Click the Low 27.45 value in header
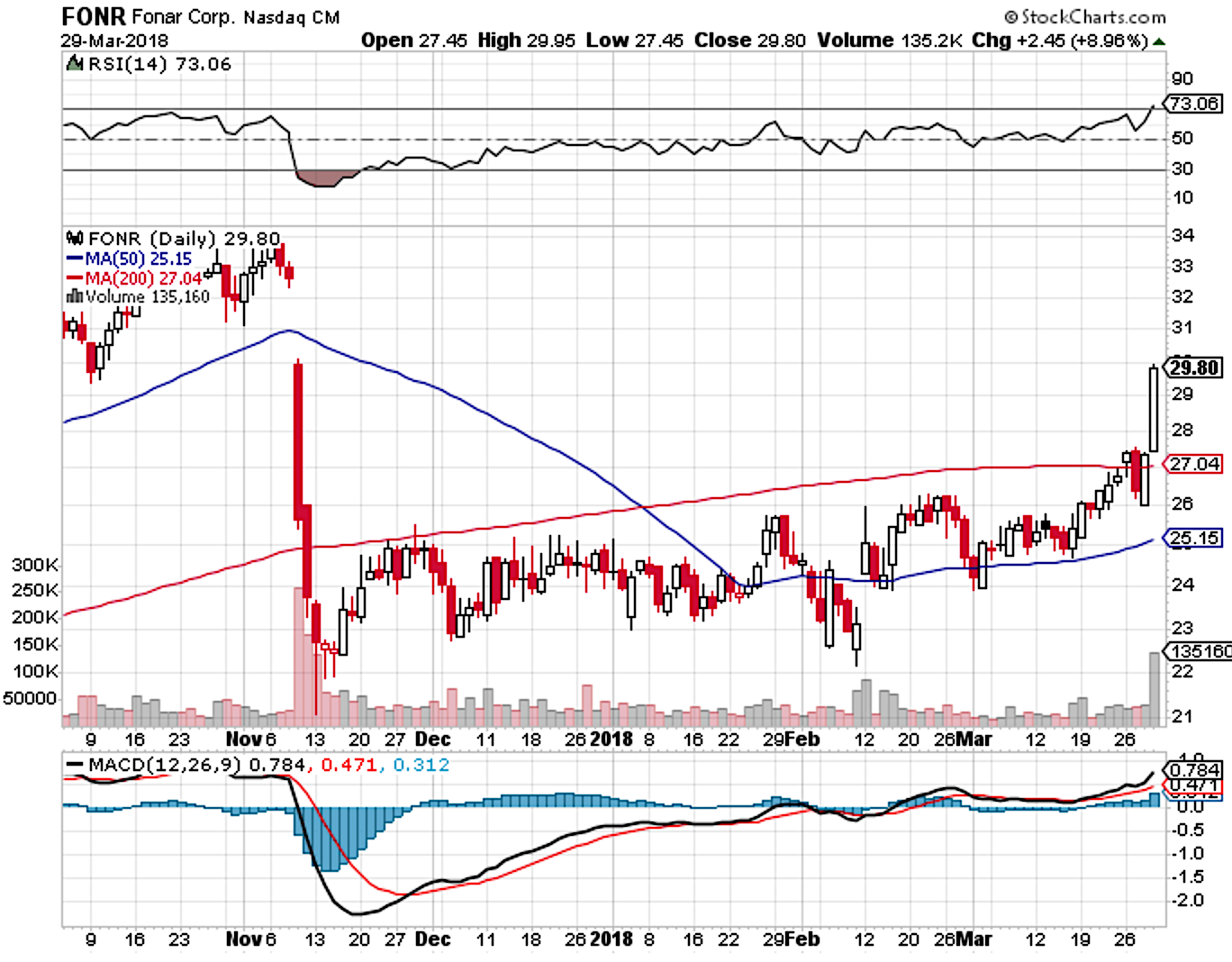Screen dimensions: 1232x962 (634, 41)
